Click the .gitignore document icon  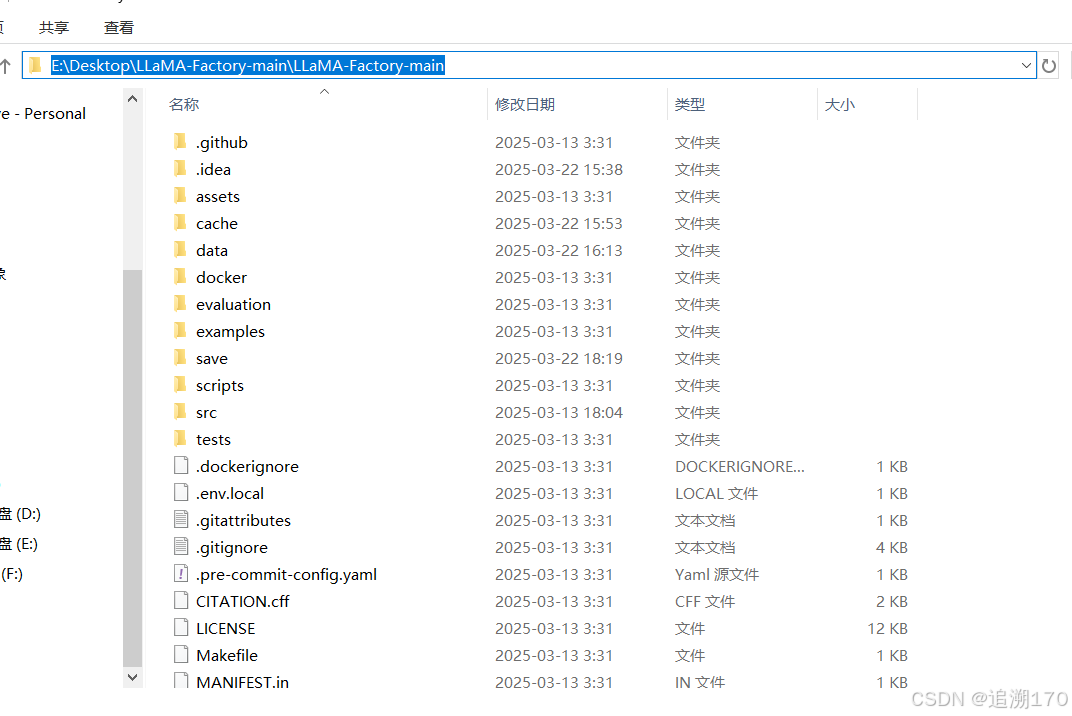[181, 546]
